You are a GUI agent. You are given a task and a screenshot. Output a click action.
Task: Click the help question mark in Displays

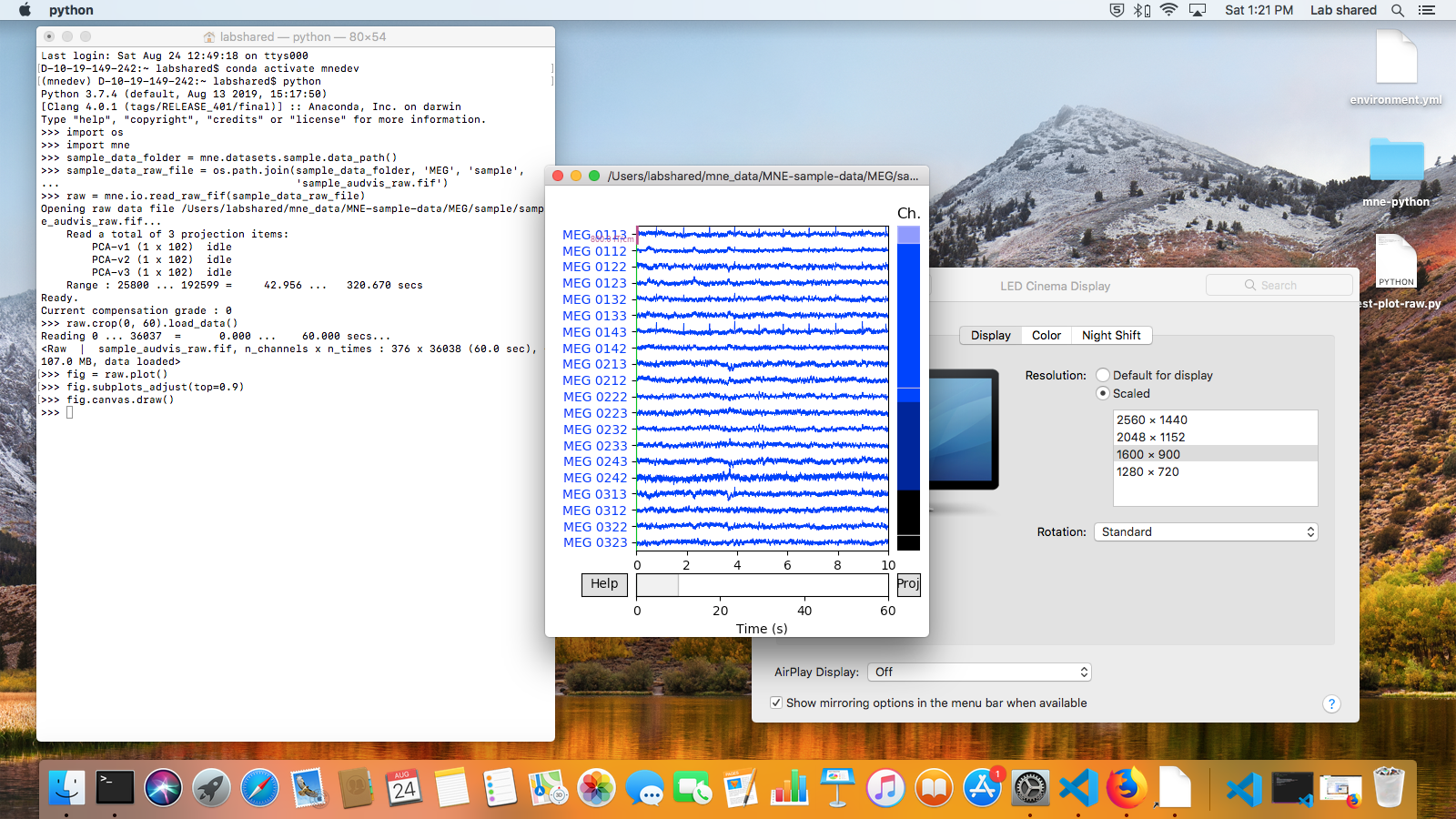click(x=1331, y=703)
